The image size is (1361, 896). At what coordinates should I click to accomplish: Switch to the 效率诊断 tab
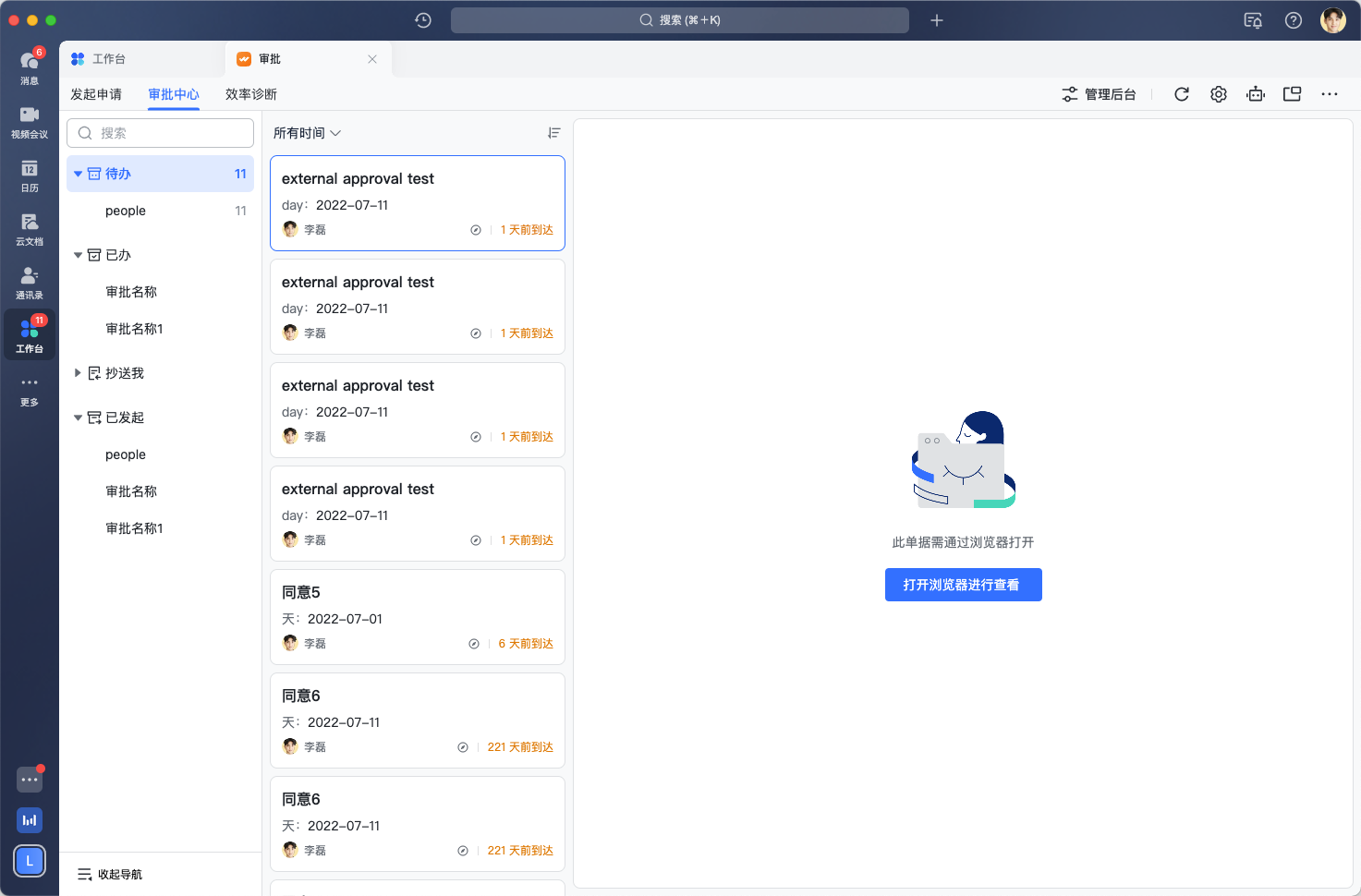(x=251, y=94)
